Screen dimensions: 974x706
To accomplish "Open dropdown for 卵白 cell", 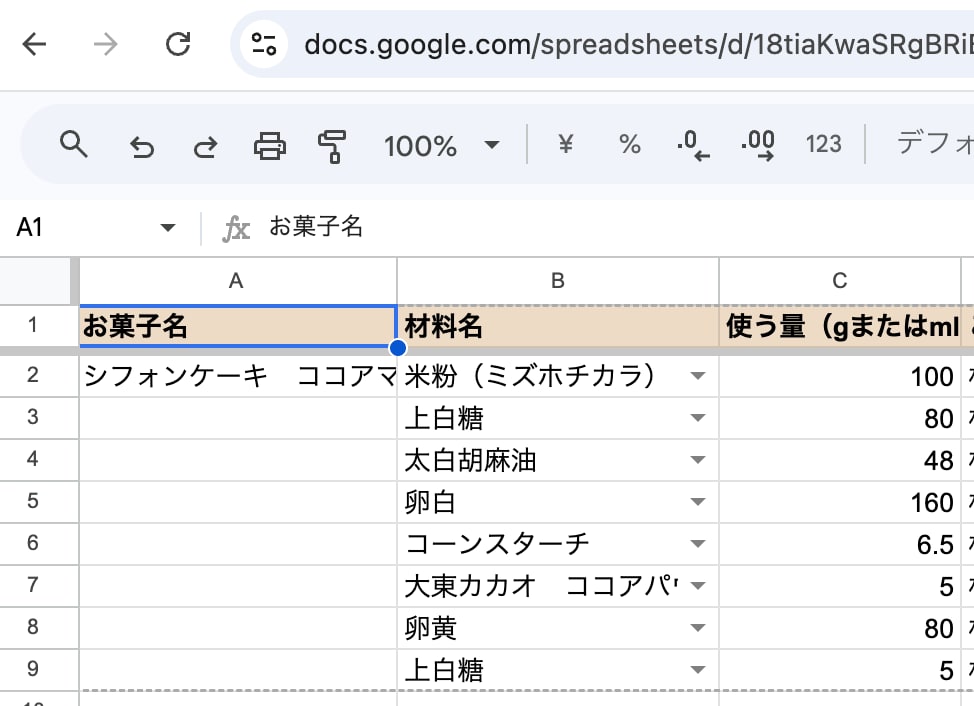I will [x=698, y=502].
